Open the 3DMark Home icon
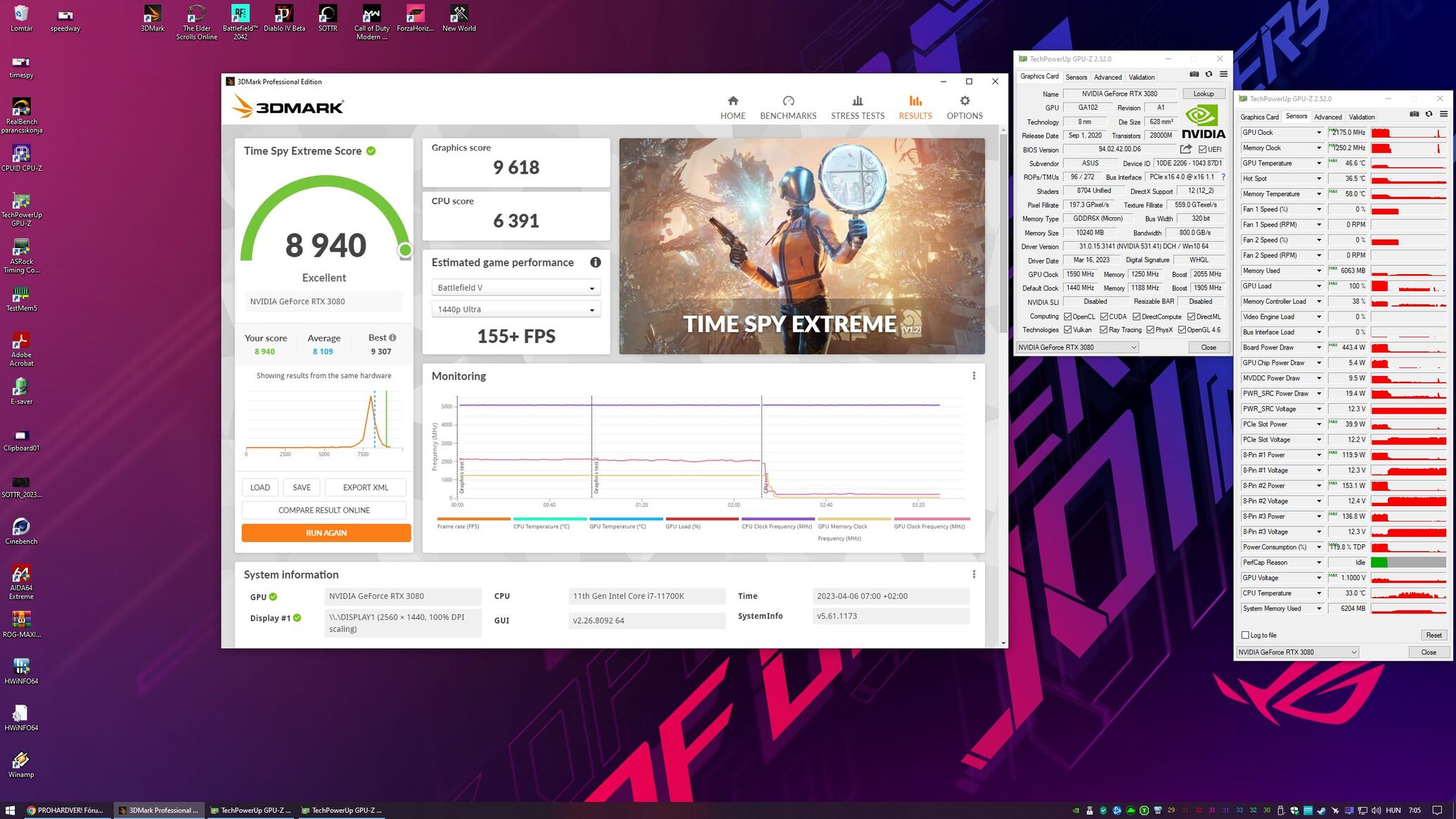1456x819 pixels. pos(733,101)
